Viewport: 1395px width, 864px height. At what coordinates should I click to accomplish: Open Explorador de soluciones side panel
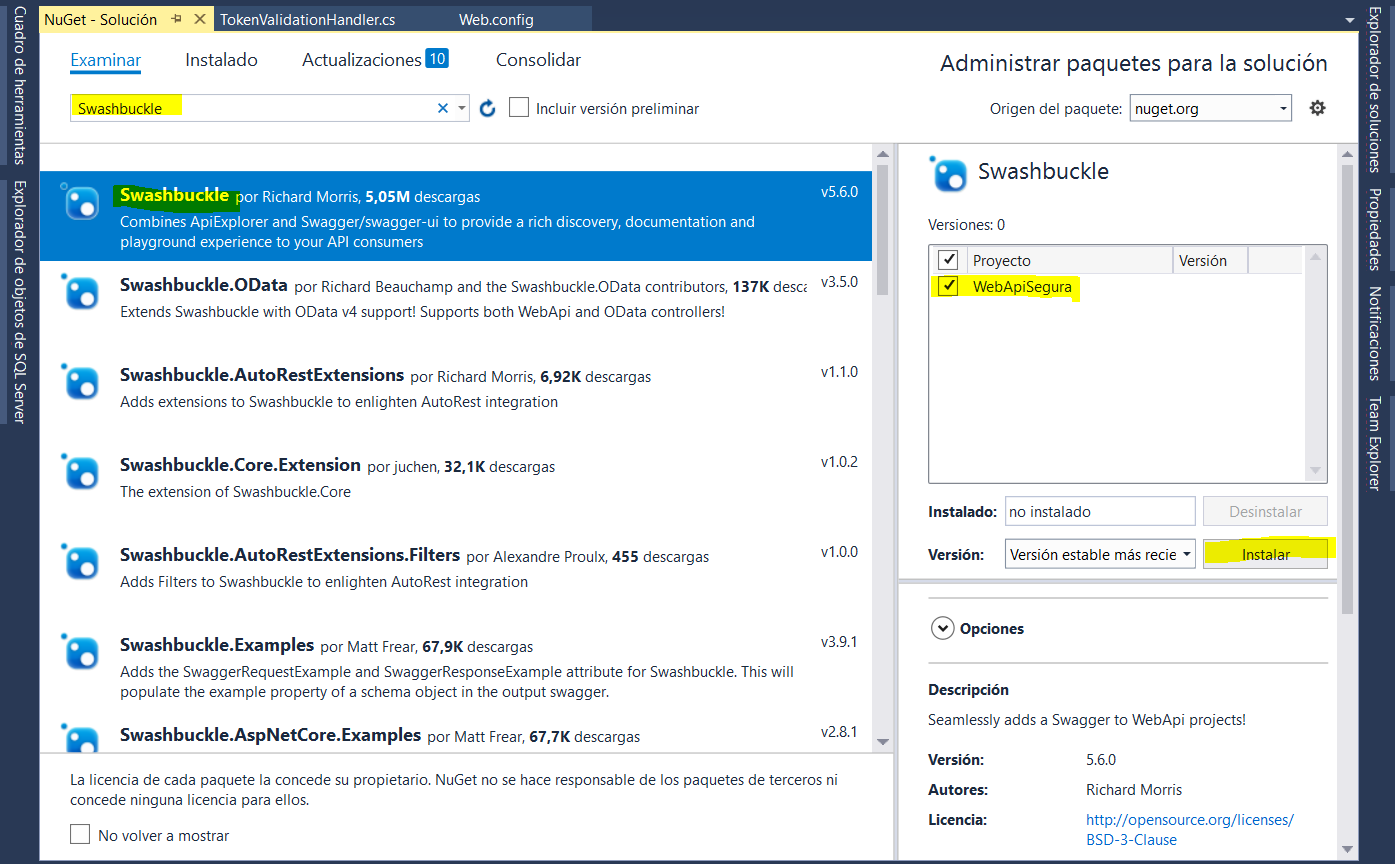pyautogui.click(x=1375, y=90)
